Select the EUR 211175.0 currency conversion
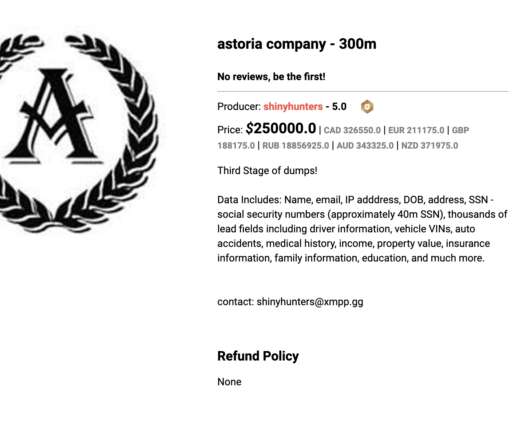Viewport: 514px width, 429px height. tap(416, 130)
